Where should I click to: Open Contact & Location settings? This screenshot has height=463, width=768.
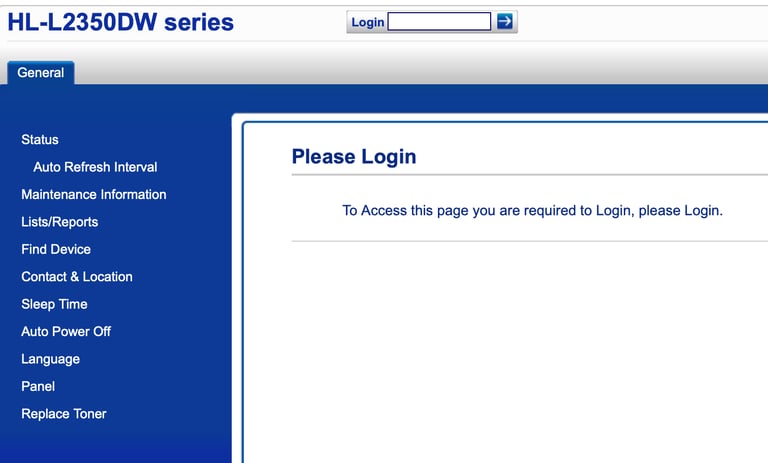click(77, 277)
